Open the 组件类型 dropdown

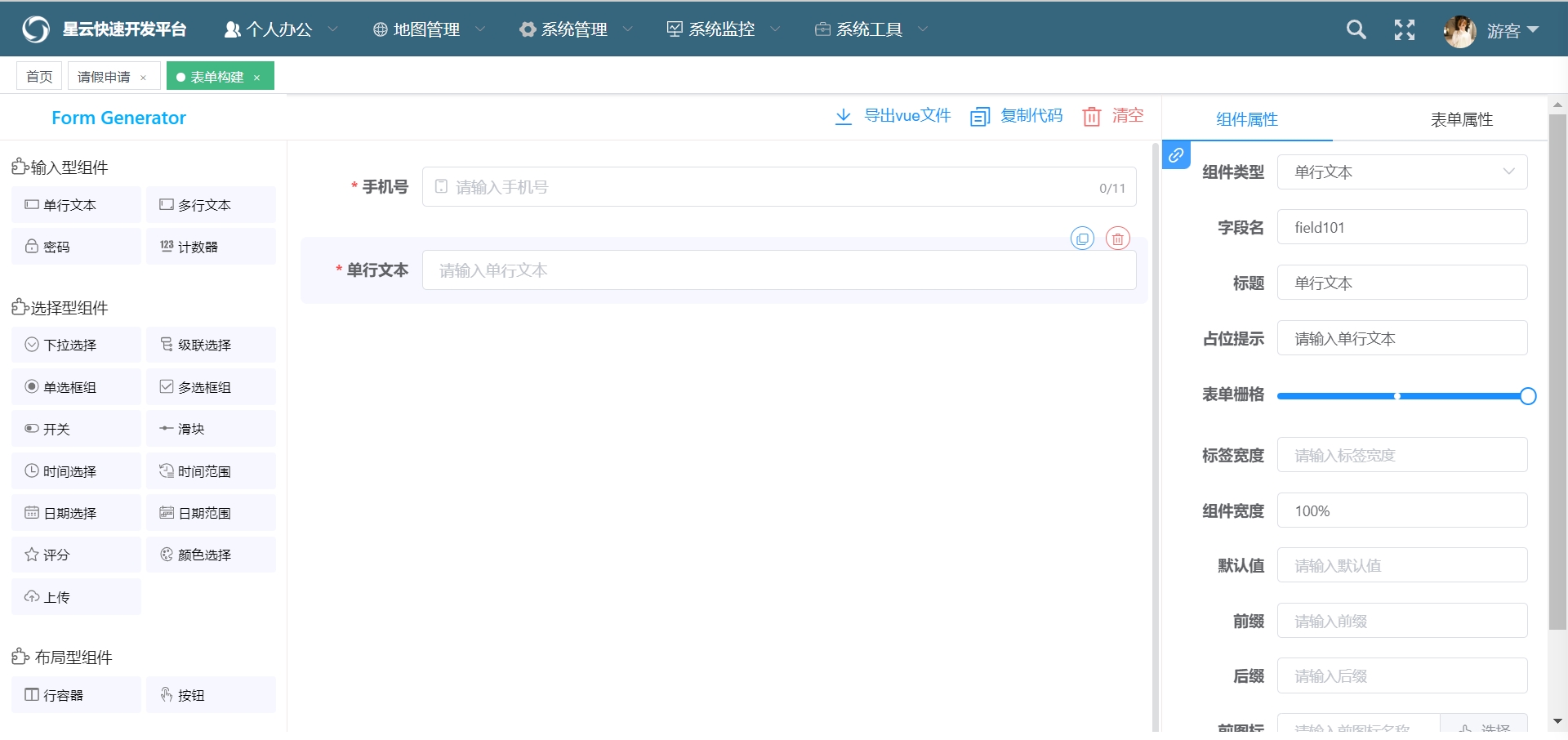click(x=1401, y=172)
